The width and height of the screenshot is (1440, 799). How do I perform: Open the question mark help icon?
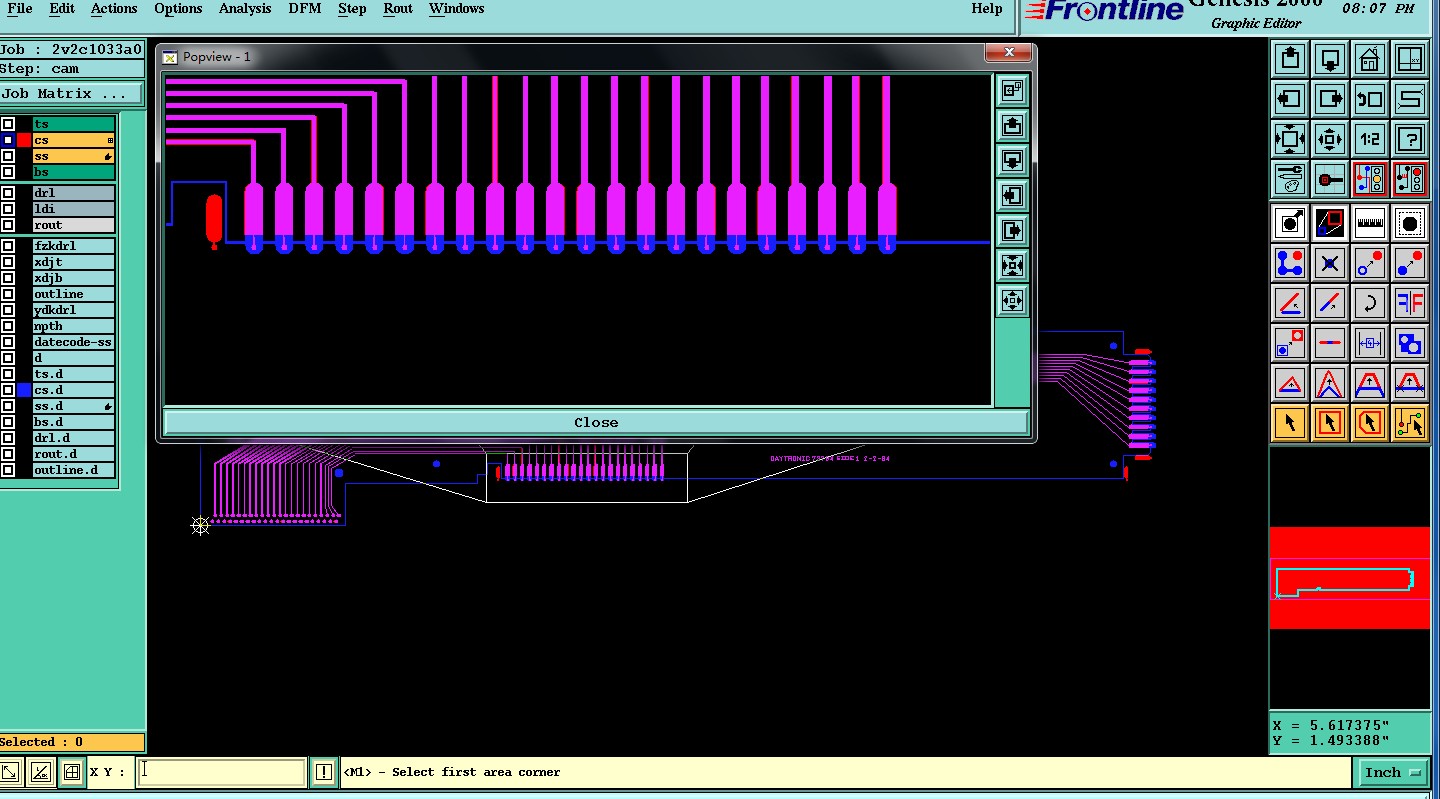point(1410,139)
